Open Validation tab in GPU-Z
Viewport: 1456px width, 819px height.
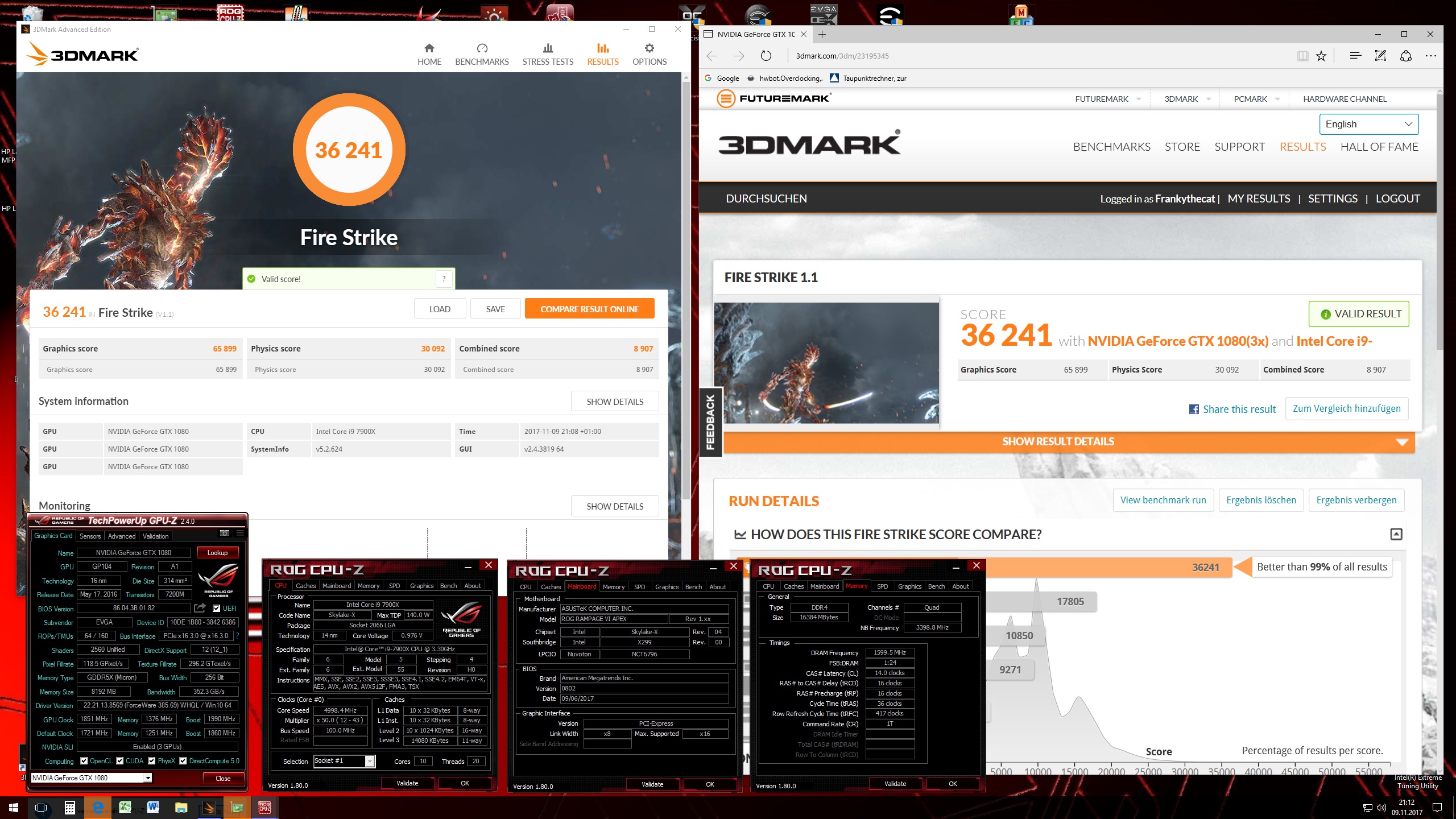pyautogui.click(x=155, y=536)
